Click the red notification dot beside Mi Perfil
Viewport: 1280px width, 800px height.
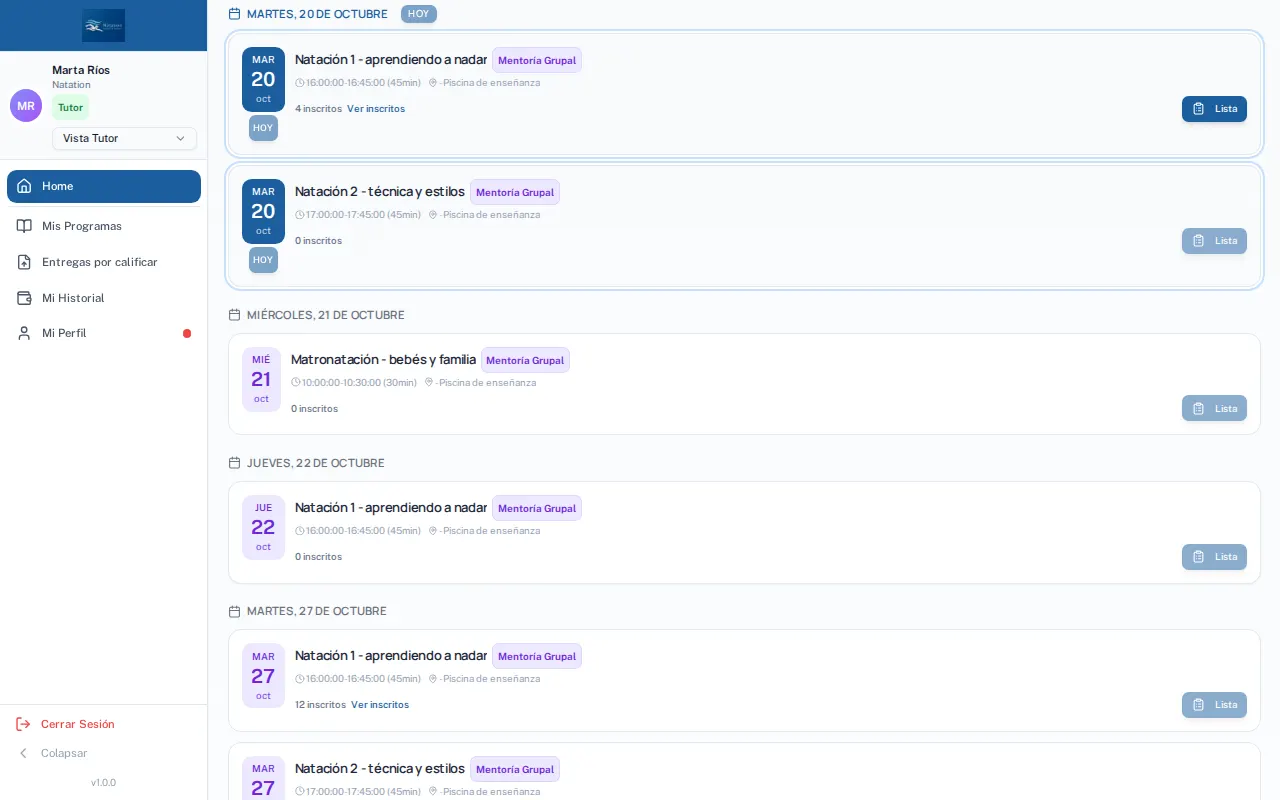coord(187,333)
